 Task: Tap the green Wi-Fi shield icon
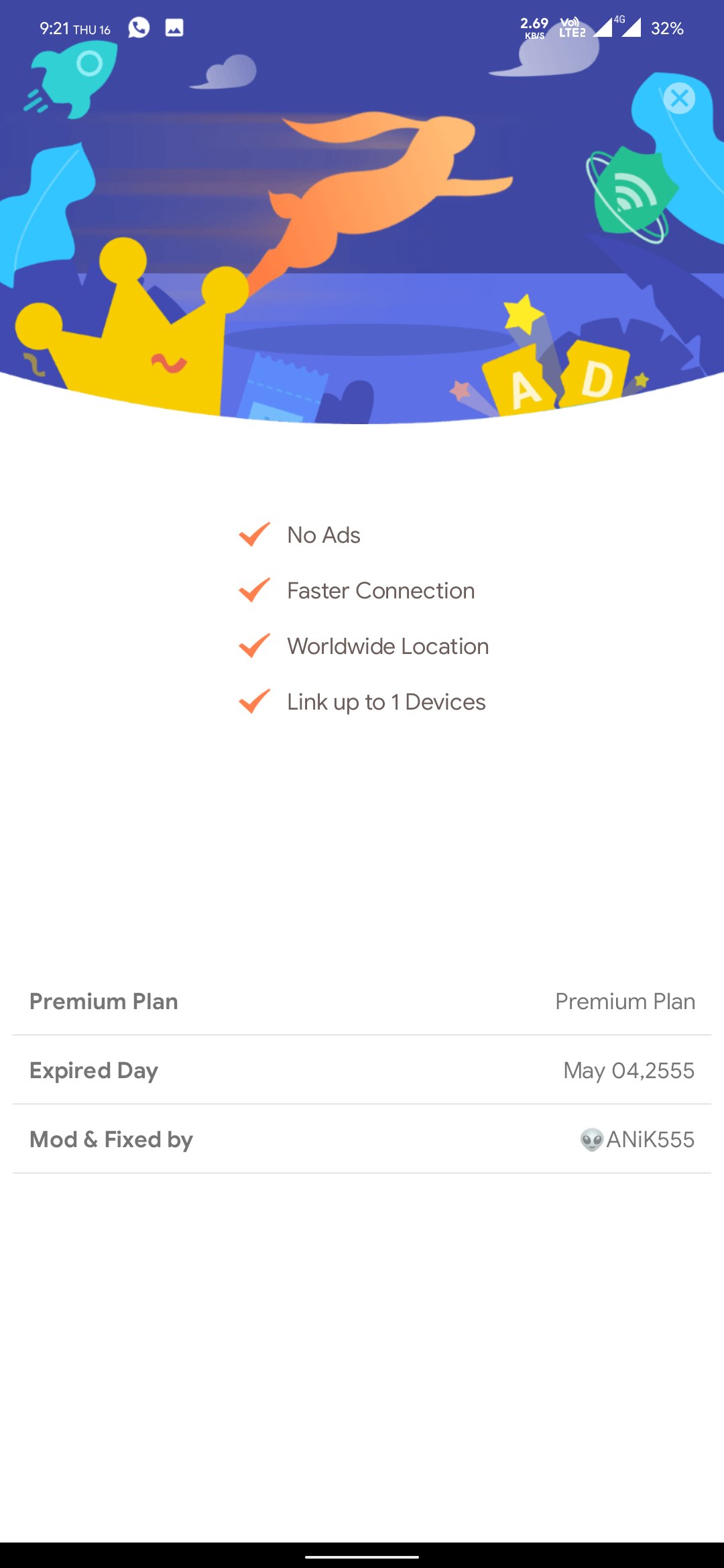click(x=630, y=194)
